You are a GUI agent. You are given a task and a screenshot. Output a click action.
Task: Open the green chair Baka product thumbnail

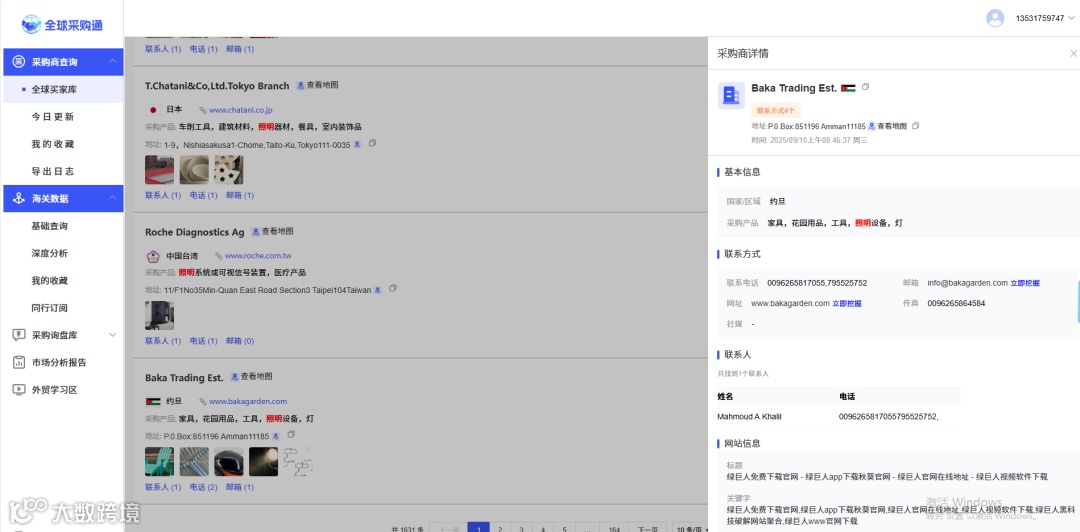point(159,462)
